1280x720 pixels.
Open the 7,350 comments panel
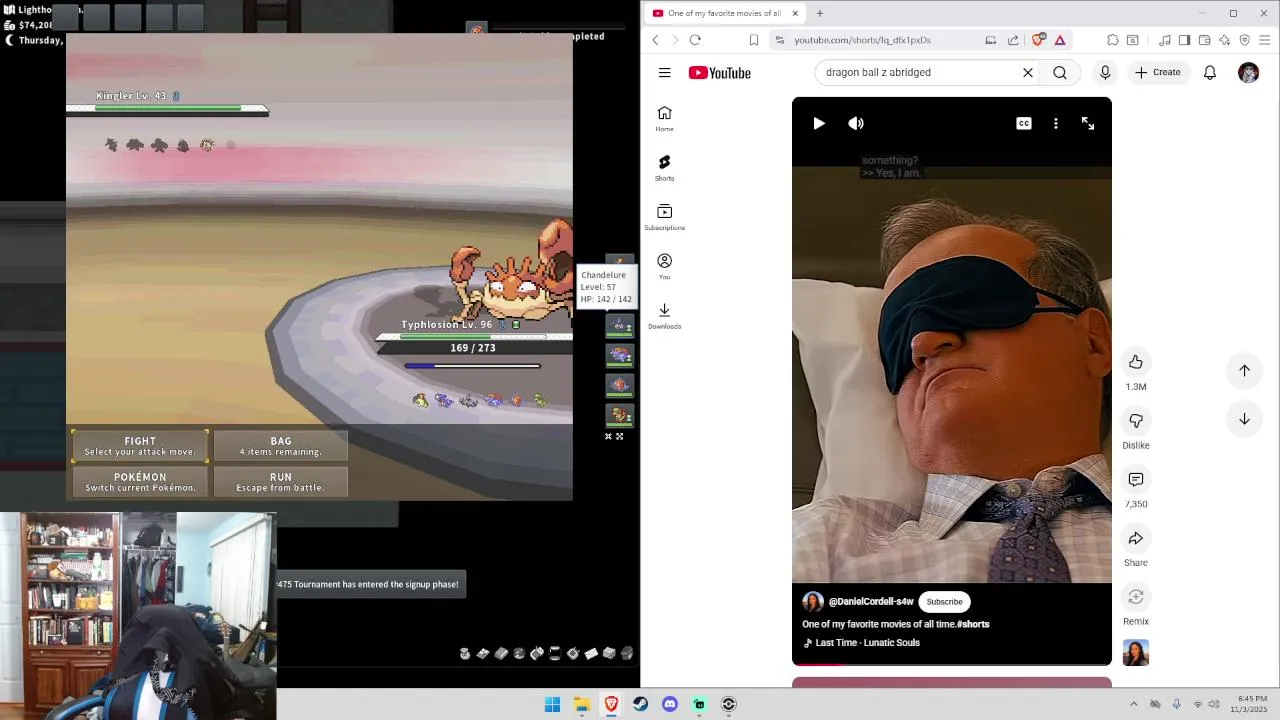[x=1136, y=480]
